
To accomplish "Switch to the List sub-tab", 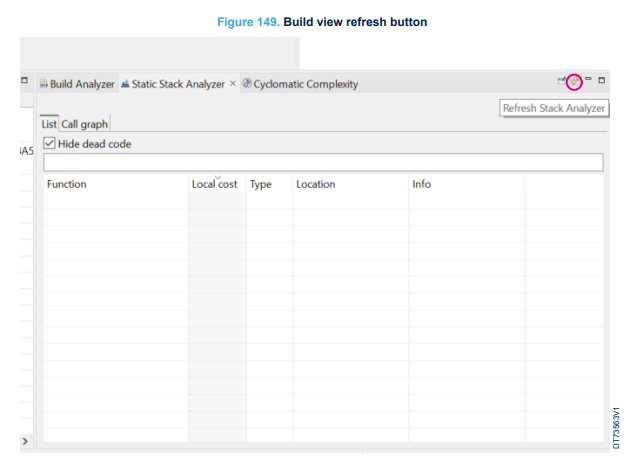I will click(x=49, y=124).
